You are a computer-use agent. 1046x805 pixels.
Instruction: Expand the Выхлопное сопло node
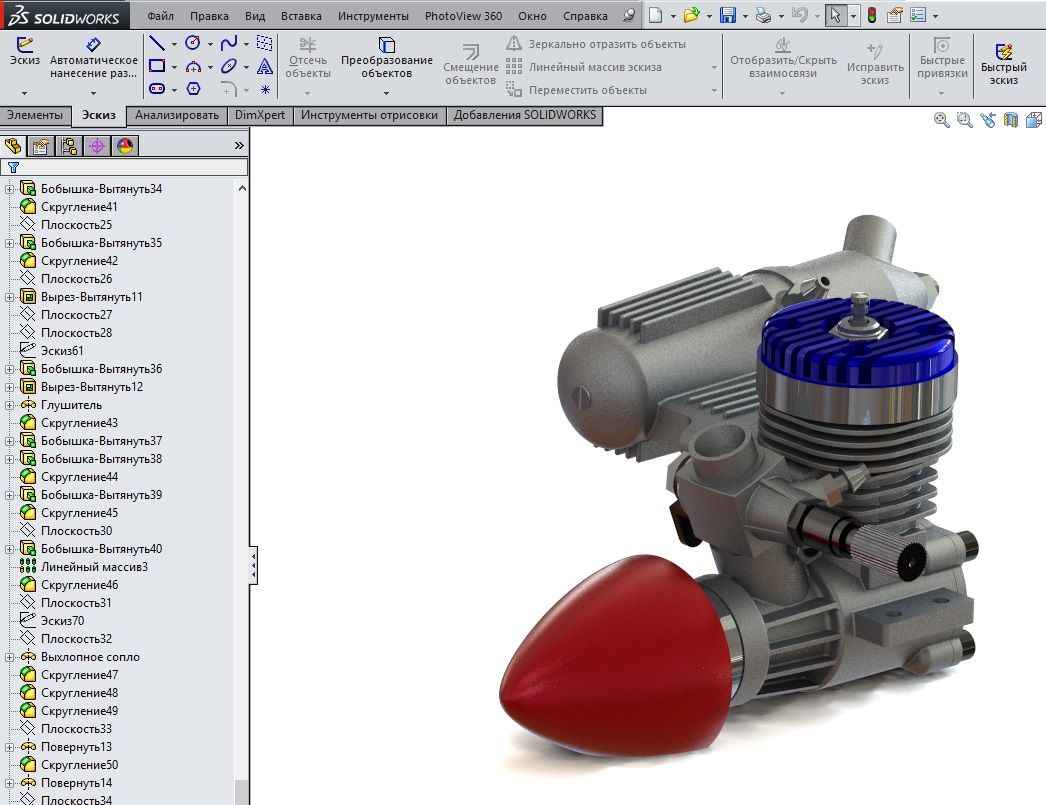point(9,658)
